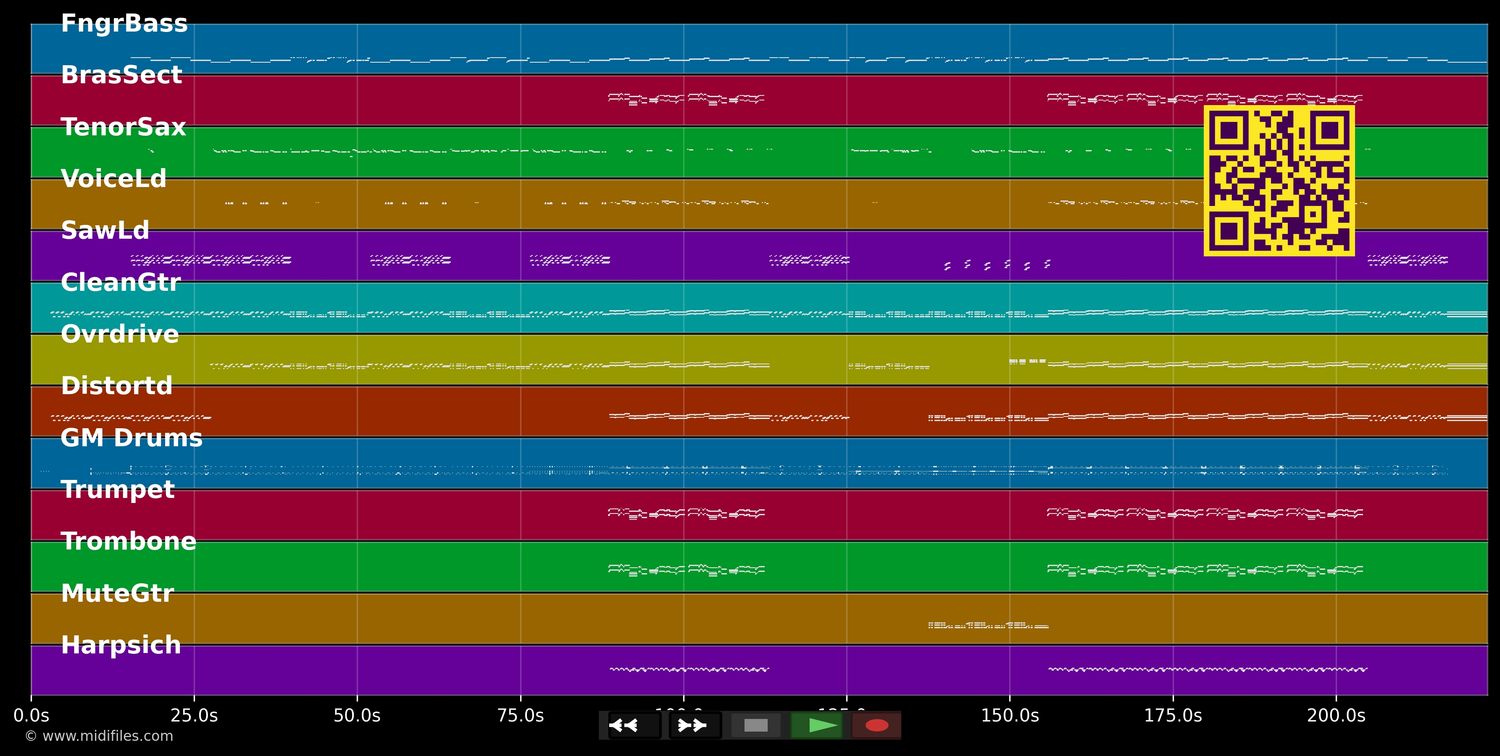Click the 50.0s mark on time axis
1500x756 pixels.
[357, 716]
